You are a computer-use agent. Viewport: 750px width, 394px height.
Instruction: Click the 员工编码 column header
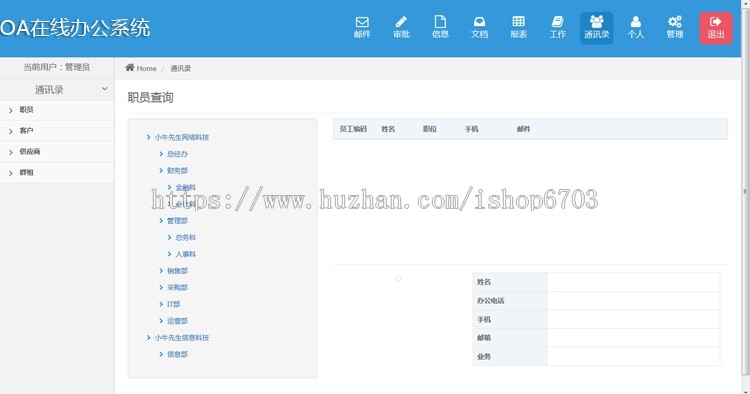tap(353, 129)
